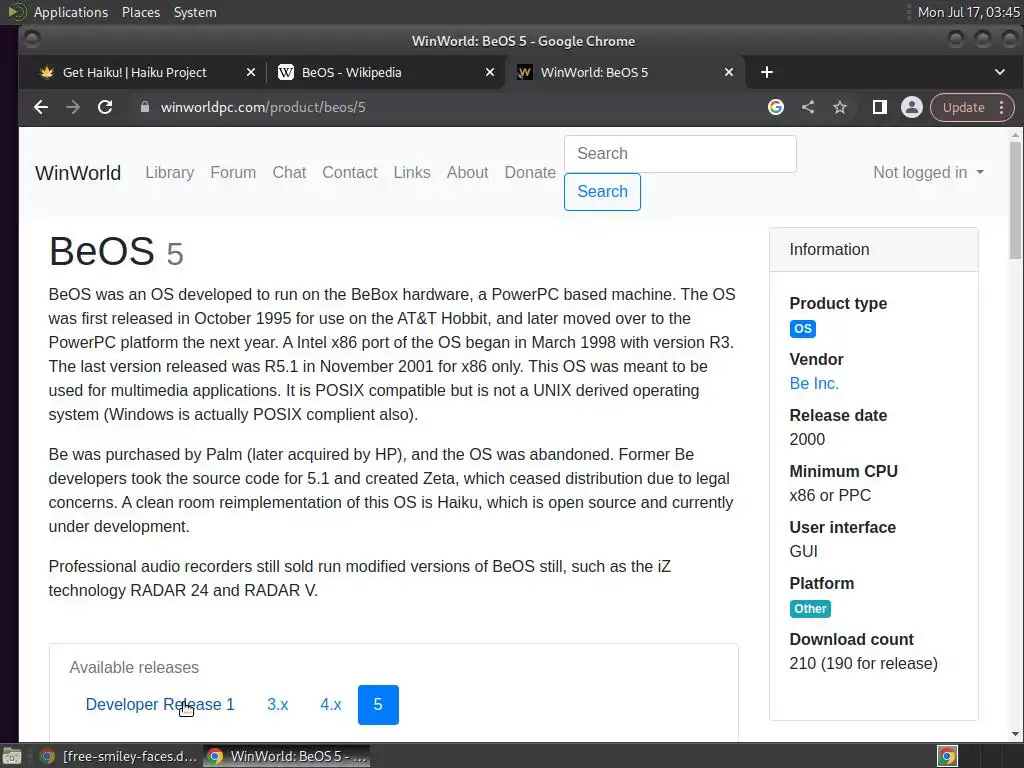Click the desktop menu logo beside Applications

(x=17, y=12)
